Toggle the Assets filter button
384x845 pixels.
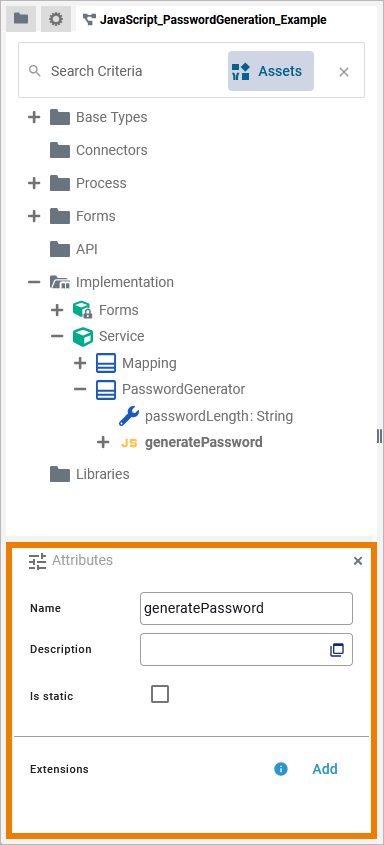(271, 71)
